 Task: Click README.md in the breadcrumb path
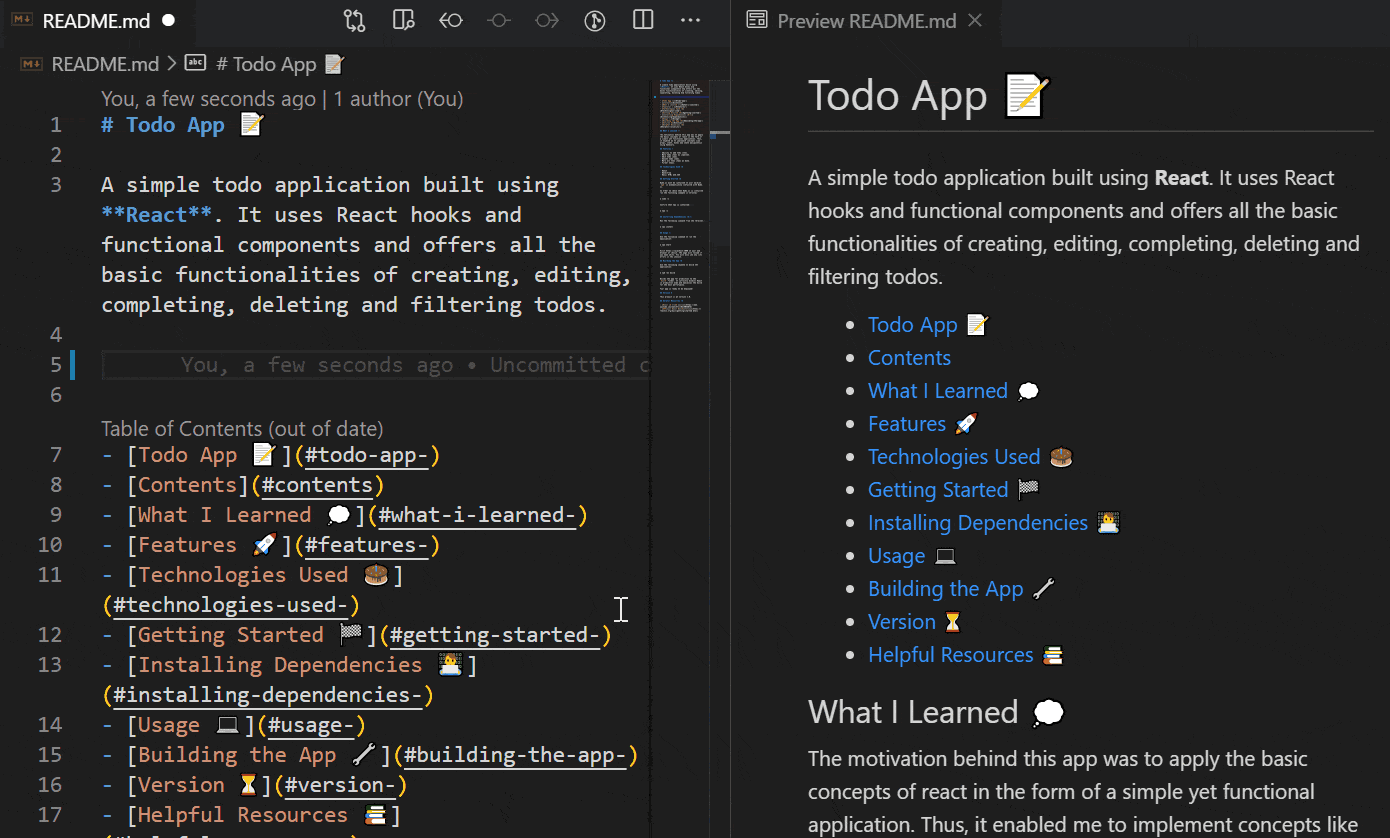tap(104, 64)
